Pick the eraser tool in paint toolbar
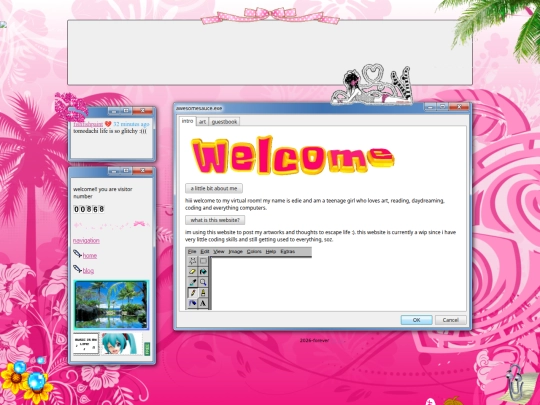 coord(193,272)
